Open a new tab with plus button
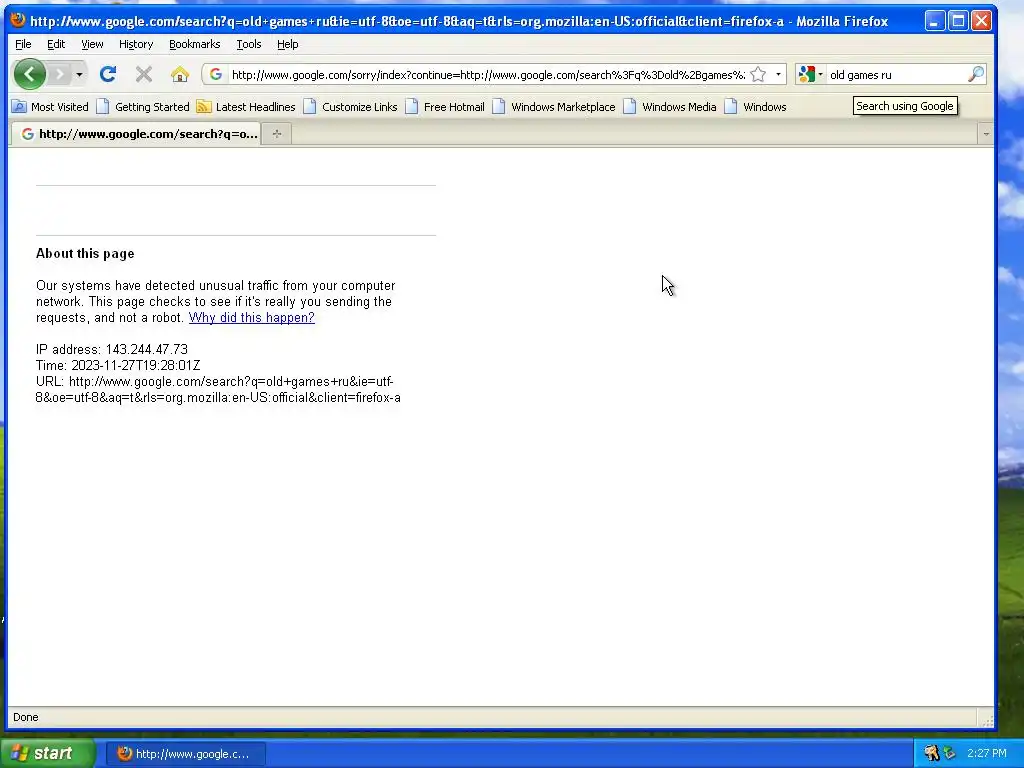 pyautogui.click(x=277, y=134)
